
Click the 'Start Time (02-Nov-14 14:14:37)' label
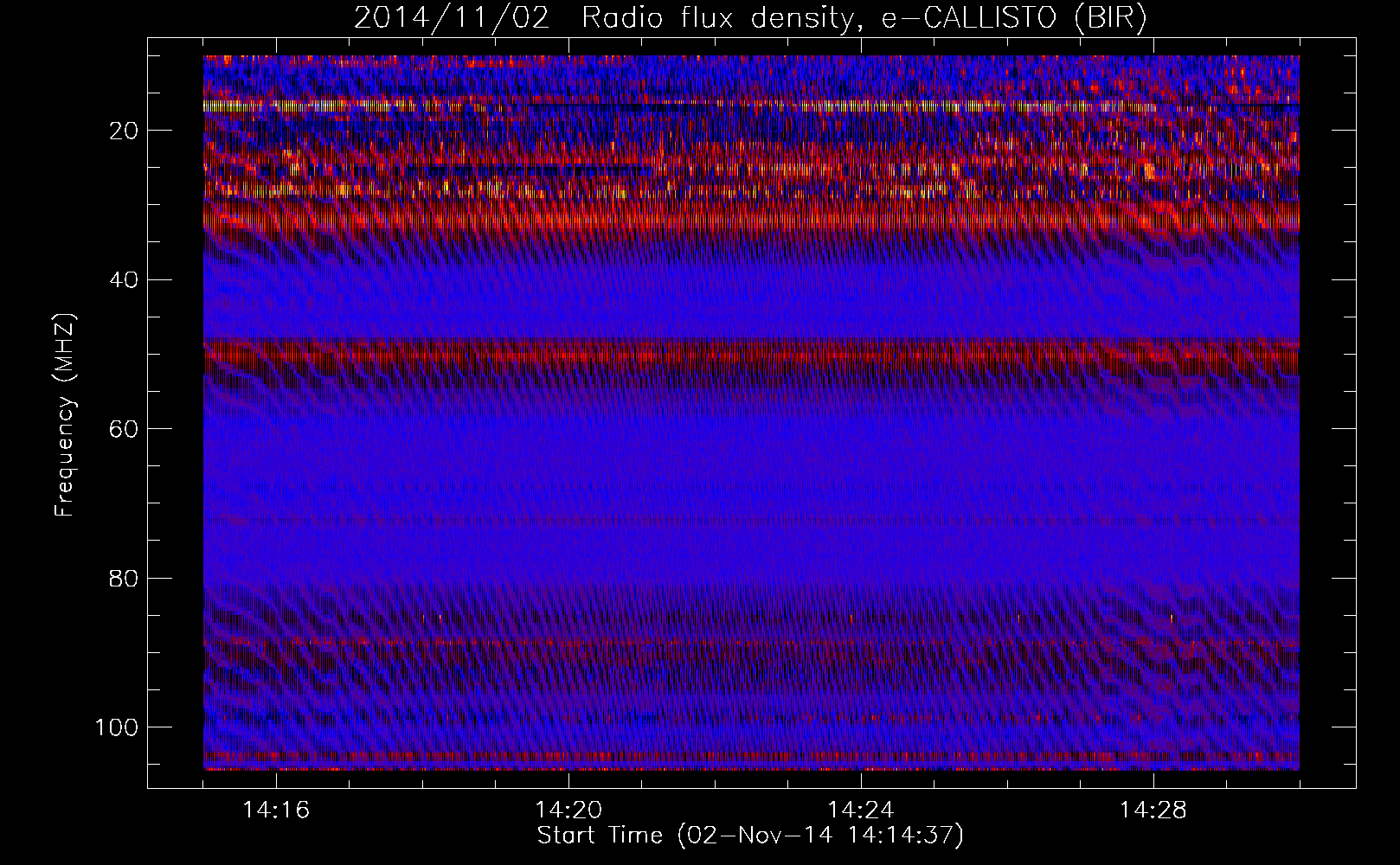pyautogui.click(x=750, y=836)
